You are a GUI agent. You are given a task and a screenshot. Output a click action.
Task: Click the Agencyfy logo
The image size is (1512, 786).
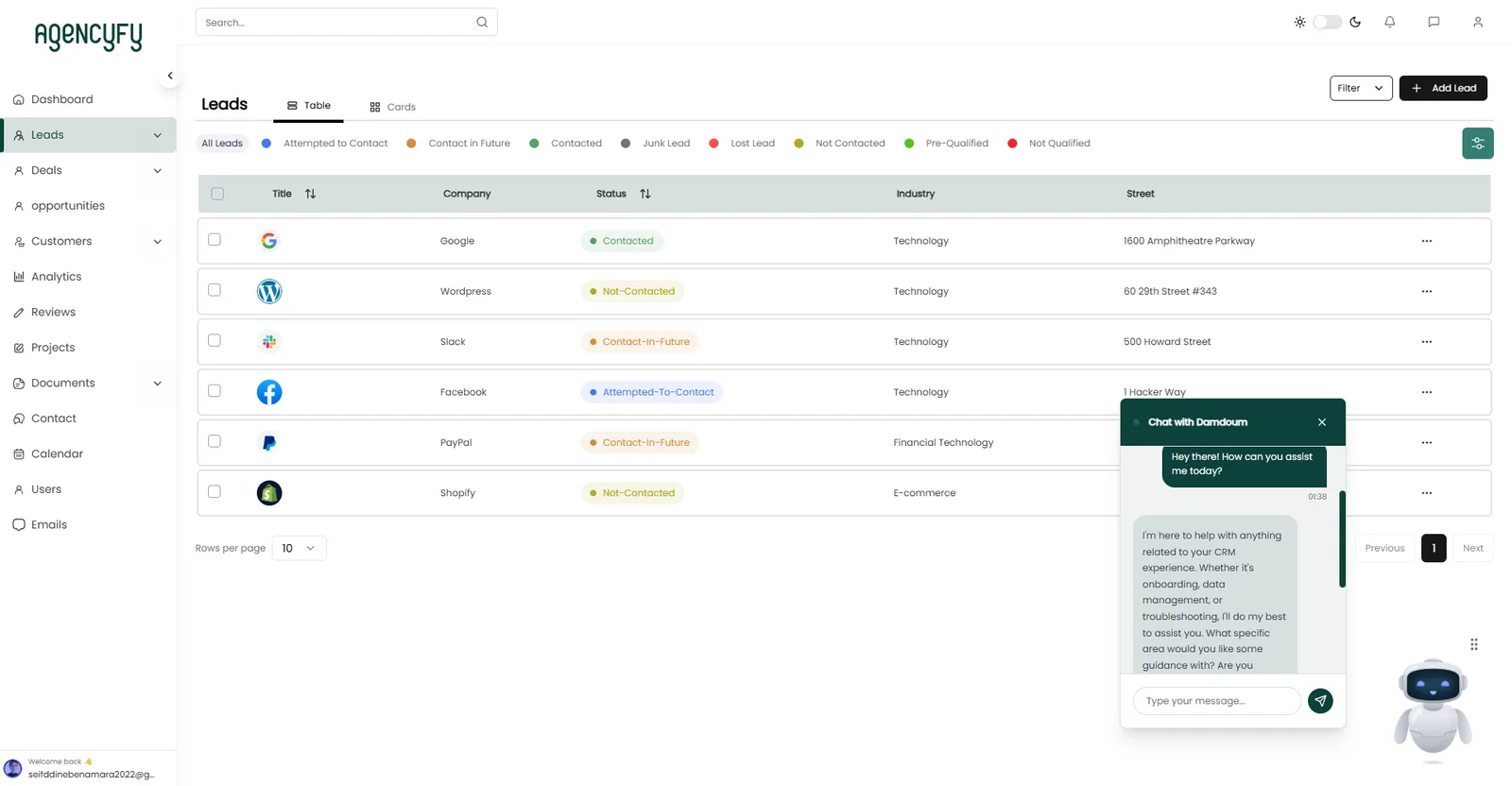point(88,36)
